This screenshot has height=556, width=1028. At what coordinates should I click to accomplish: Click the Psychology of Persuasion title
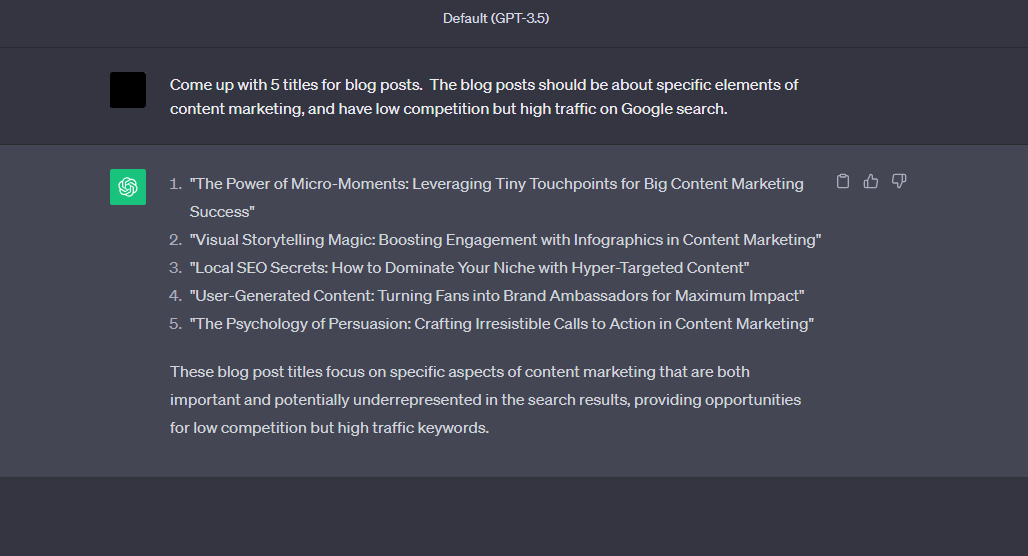click(x=502, y=324)
